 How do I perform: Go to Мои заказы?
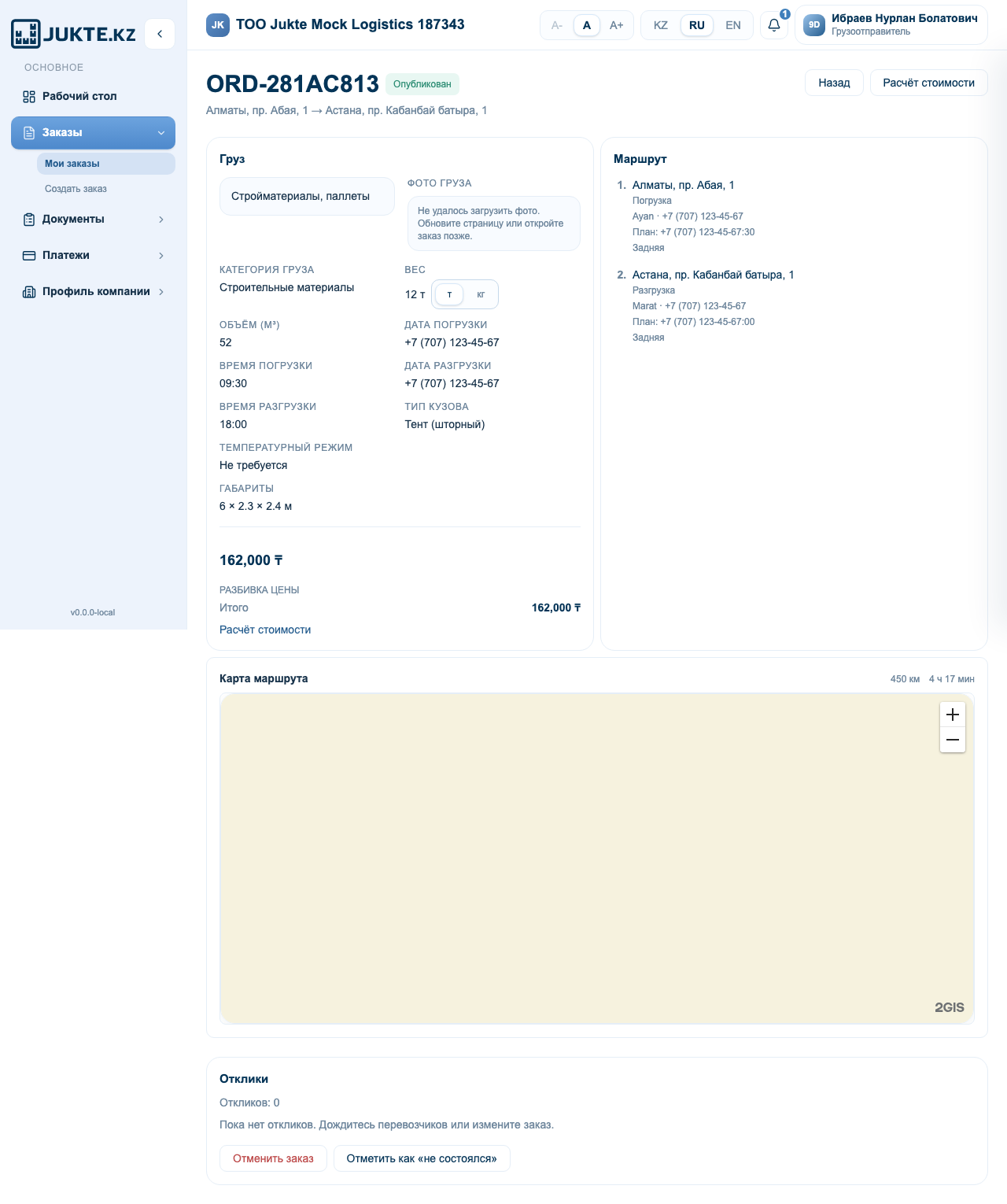point(105,164)
